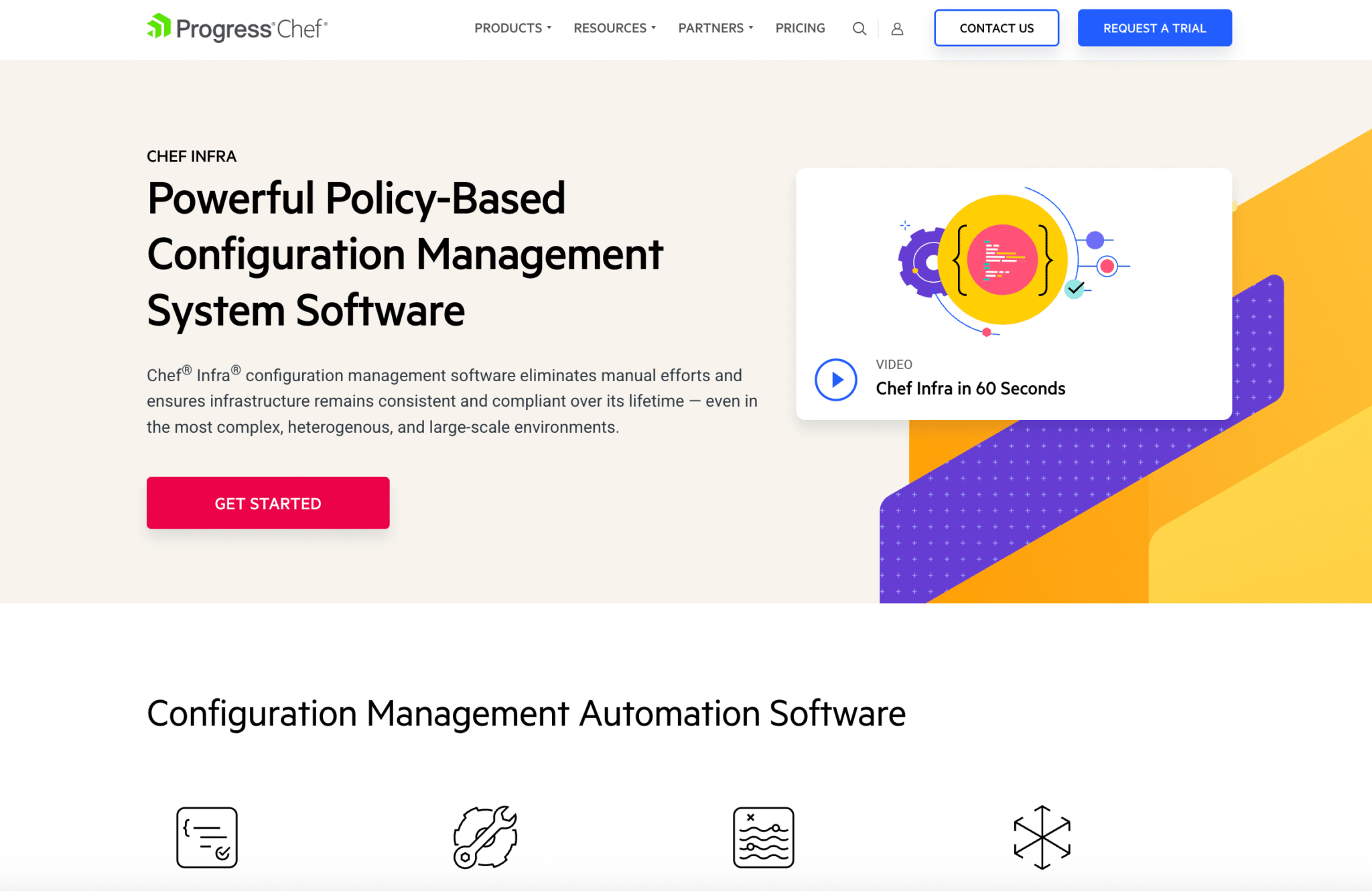Select the policy-as-code braces document icon
1372x891 pixels.
click(207, 837)
